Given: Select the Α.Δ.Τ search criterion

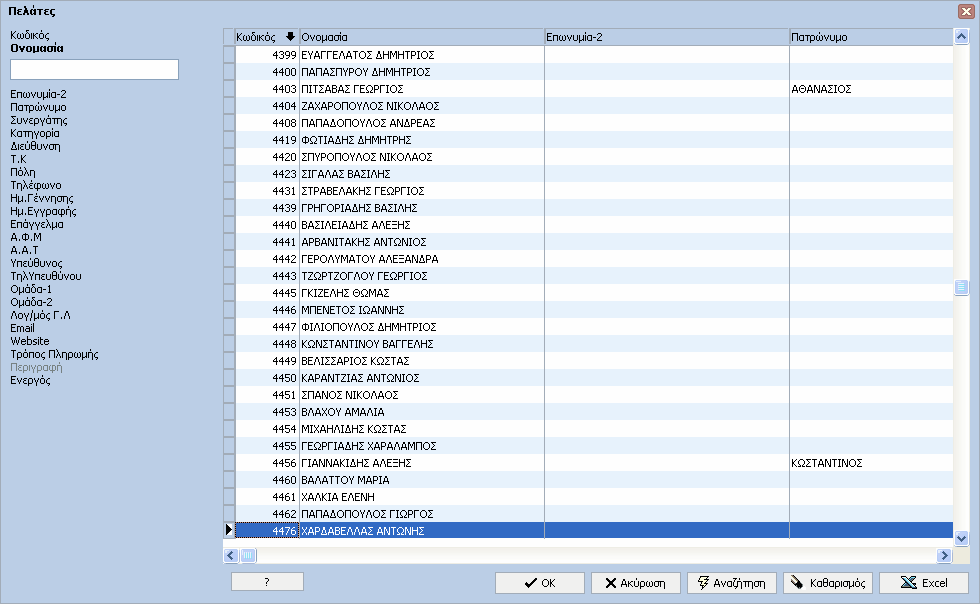Looking at the screenshot, I should click(x=24, y=250).
